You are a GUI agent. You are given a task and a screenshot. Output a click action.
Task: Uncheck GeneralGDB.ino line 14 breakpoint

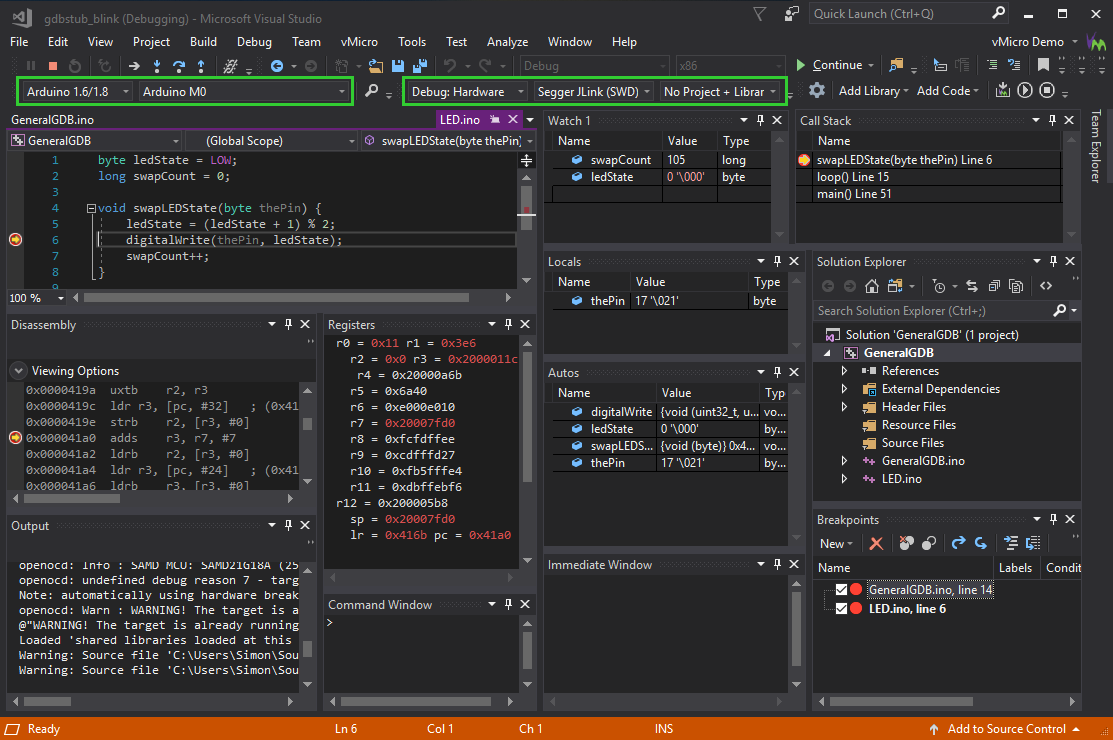click(841, 590)
